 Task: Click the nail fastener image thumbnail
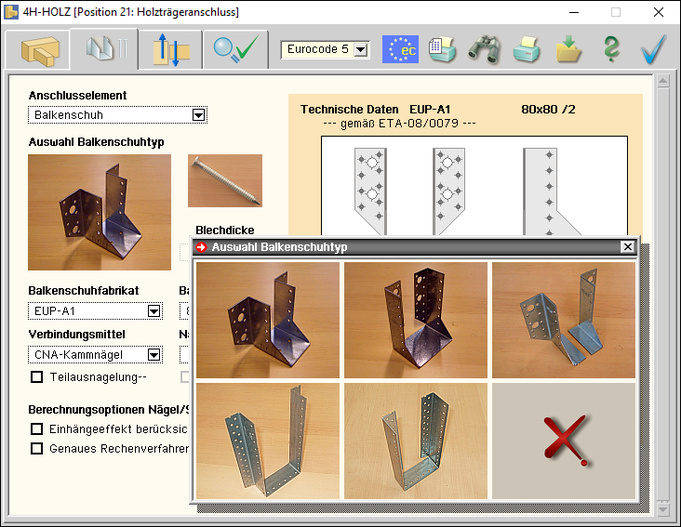point(225,180)
